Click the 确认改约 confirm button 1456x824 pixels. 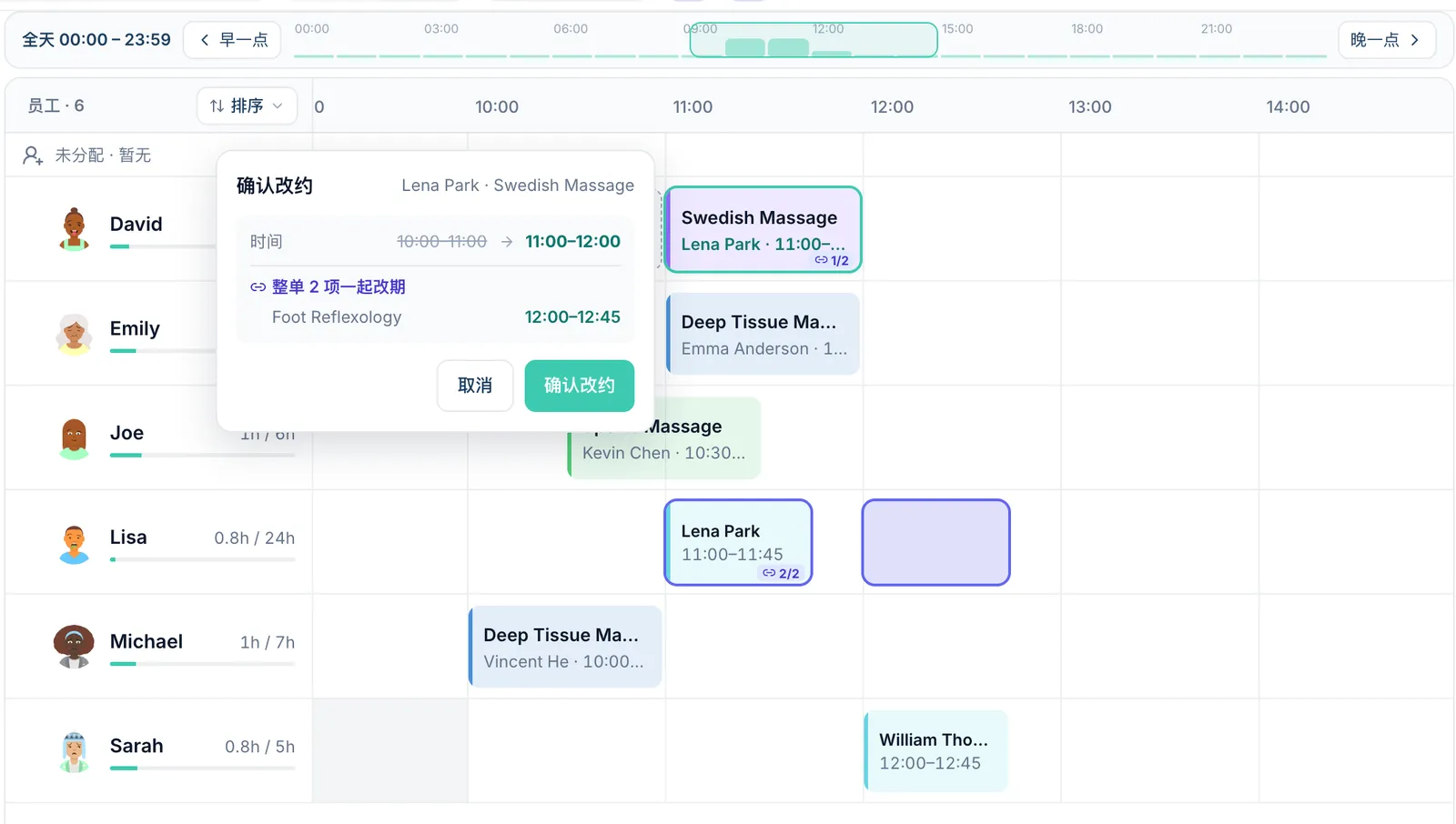(x=579, y=386)
